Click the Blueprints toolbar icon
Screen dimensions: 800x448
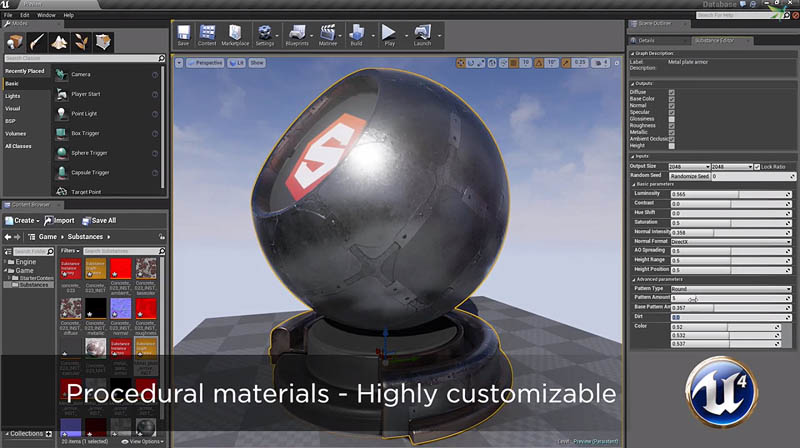point(295,35)
